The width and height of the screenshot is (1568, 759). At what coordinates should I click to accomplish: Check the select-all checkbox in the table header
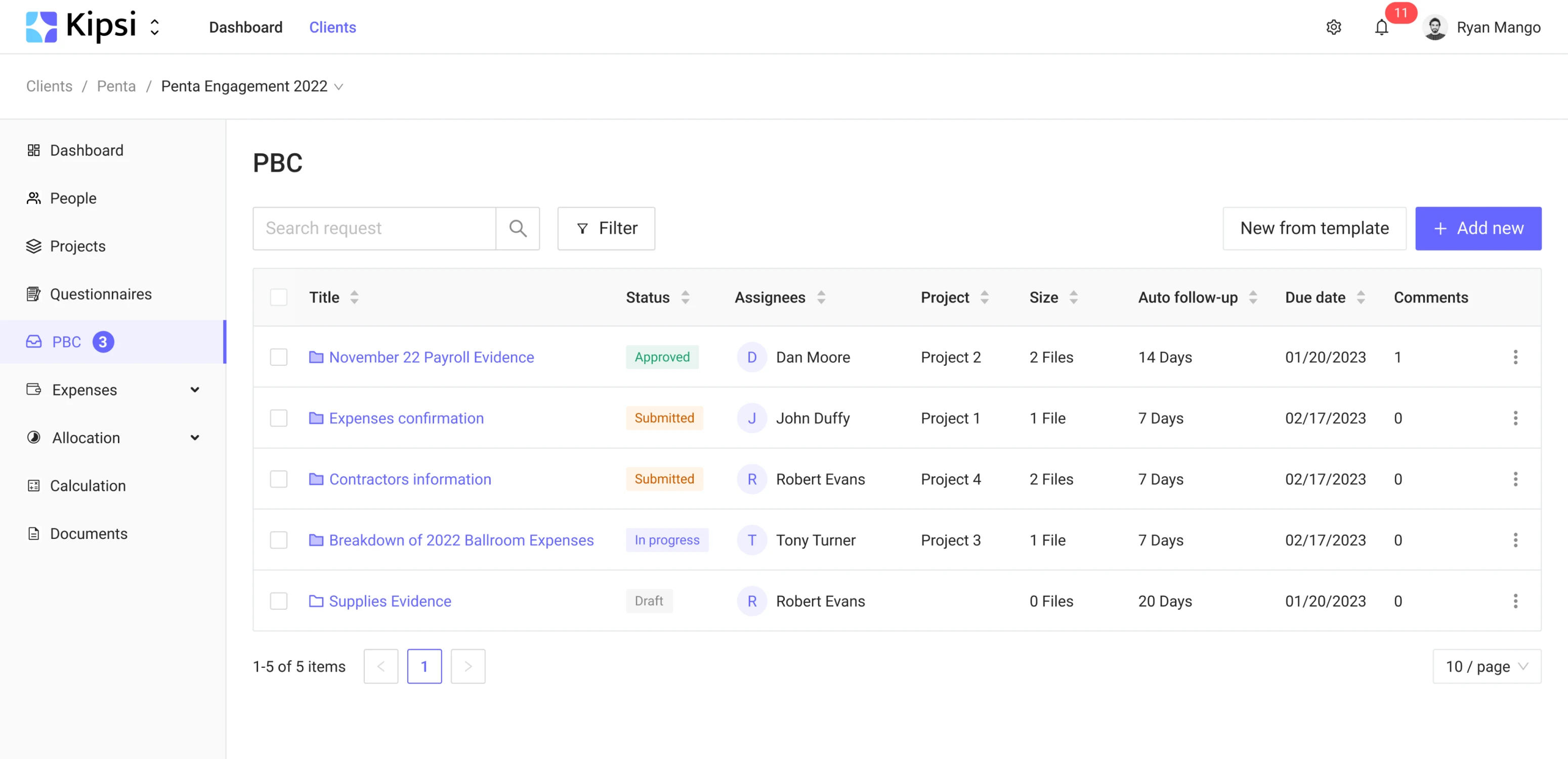pos(278,297)
